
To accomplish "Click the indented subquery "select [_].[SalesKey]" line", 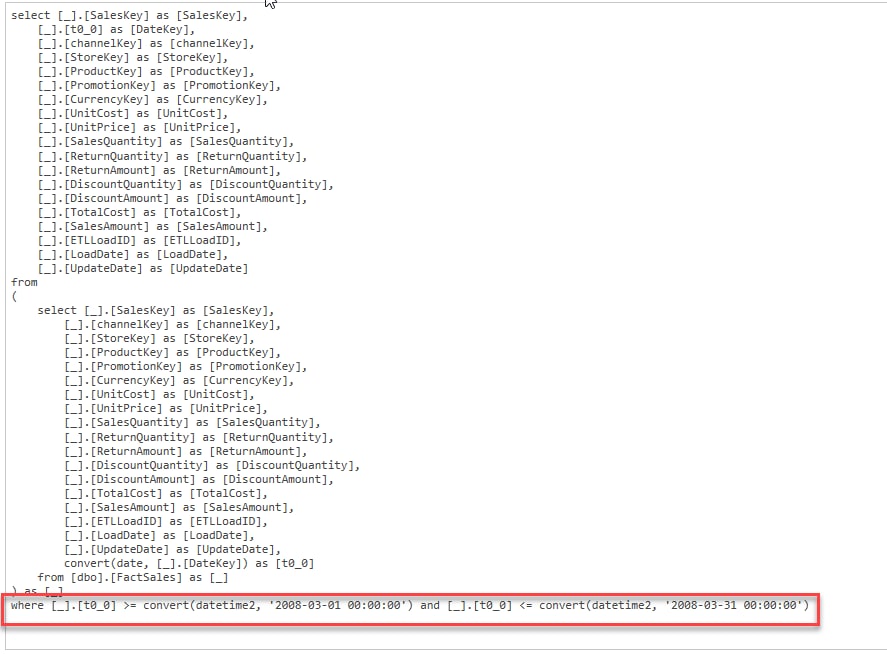I will pyautogui.click(x=156, y=311).
